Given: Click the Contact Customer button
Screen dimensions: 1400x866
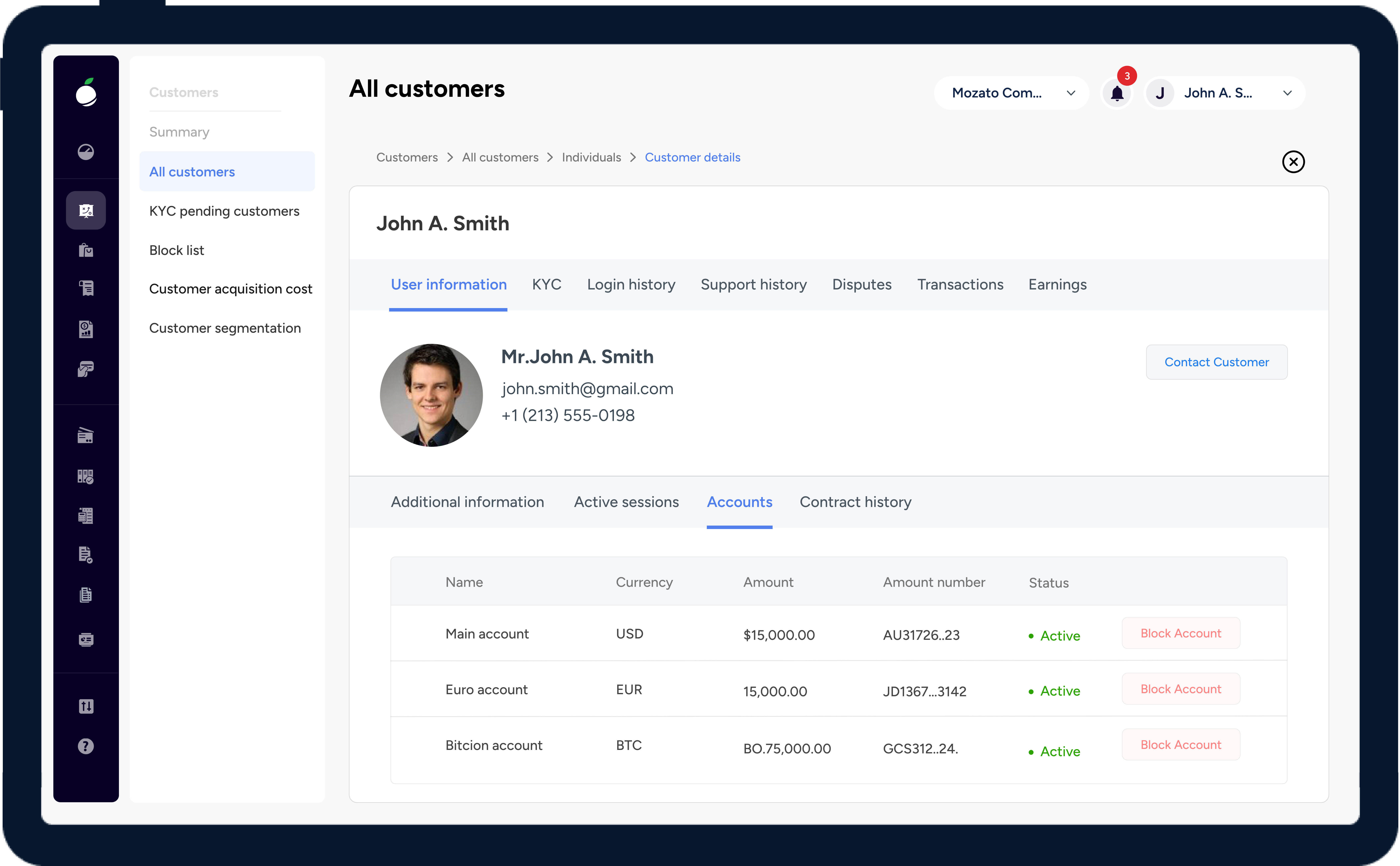Looking at the screenshot, I should 1216,362.
